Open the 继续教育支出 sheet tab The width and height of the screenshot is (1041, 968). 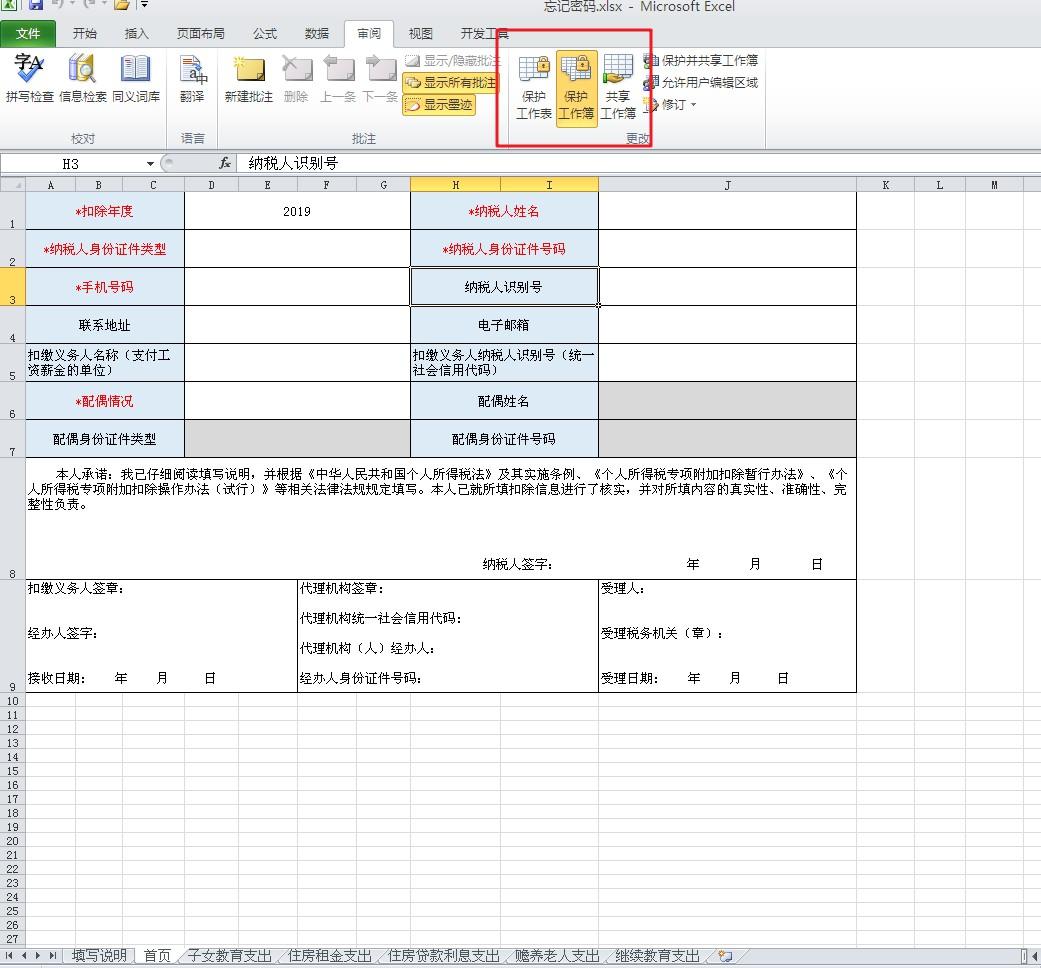[x=657, y=955]
